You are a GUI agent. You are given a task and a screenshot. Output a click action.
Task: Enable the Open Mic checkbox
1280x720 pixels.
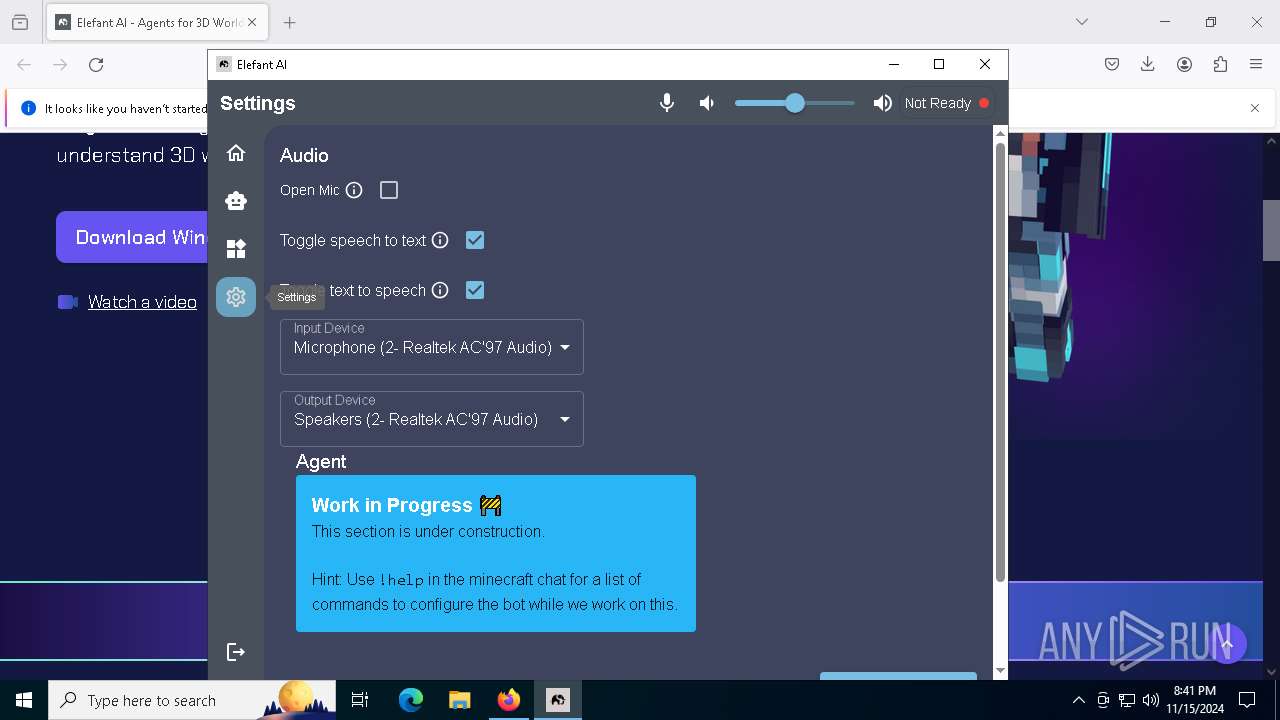(x=389, y=190)
